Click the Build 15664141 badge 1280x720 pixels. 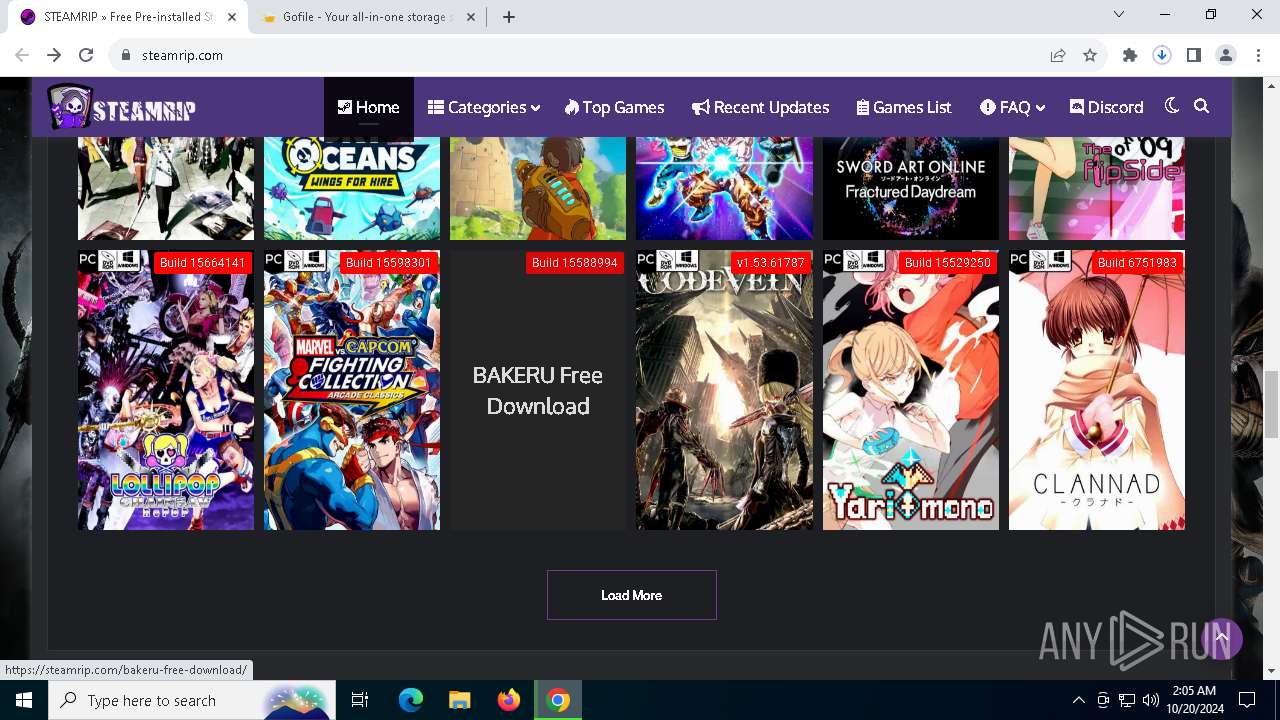[202, 263]
